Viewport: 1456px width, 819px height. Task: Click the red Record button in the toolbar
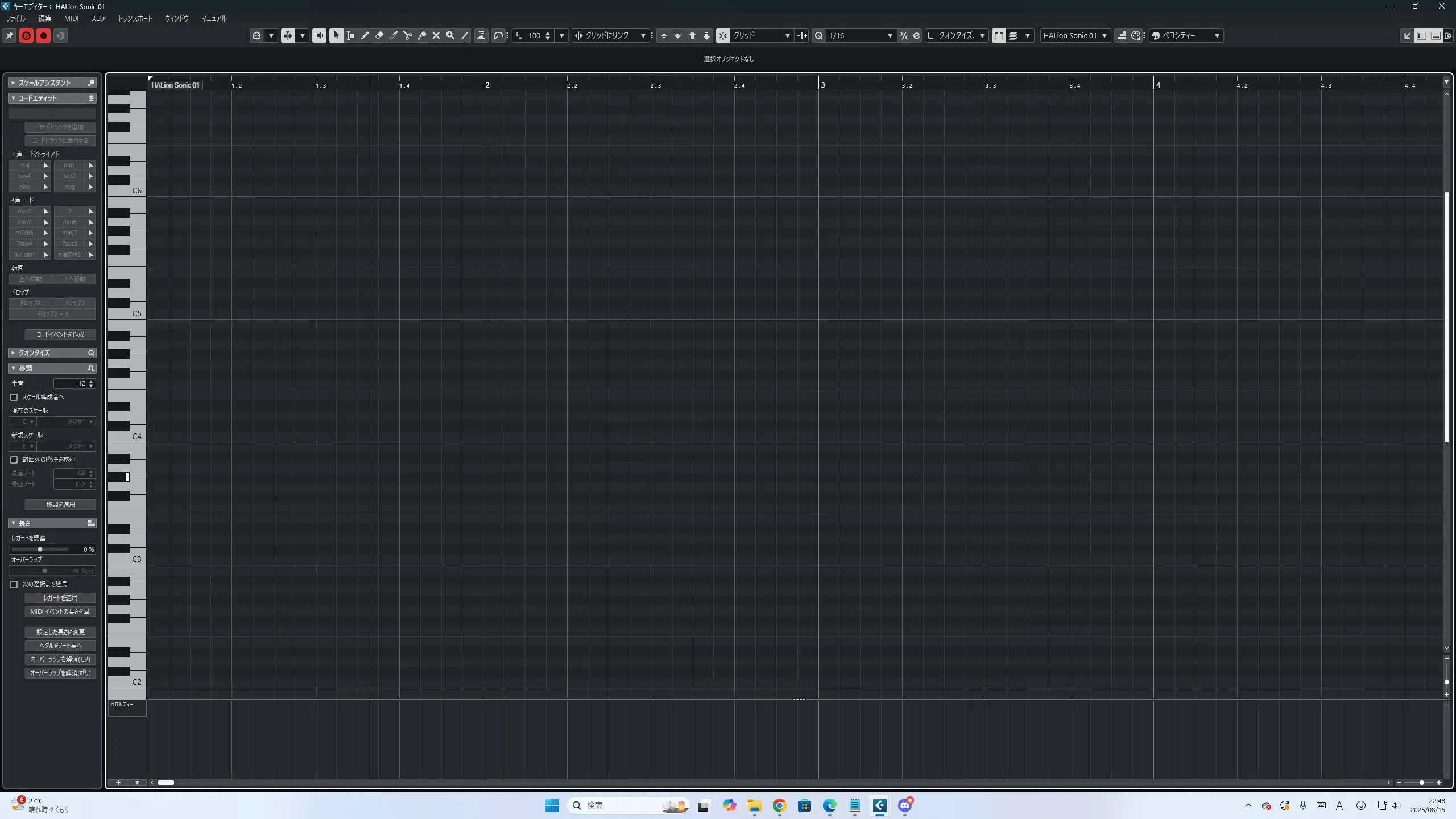(43, 35)
